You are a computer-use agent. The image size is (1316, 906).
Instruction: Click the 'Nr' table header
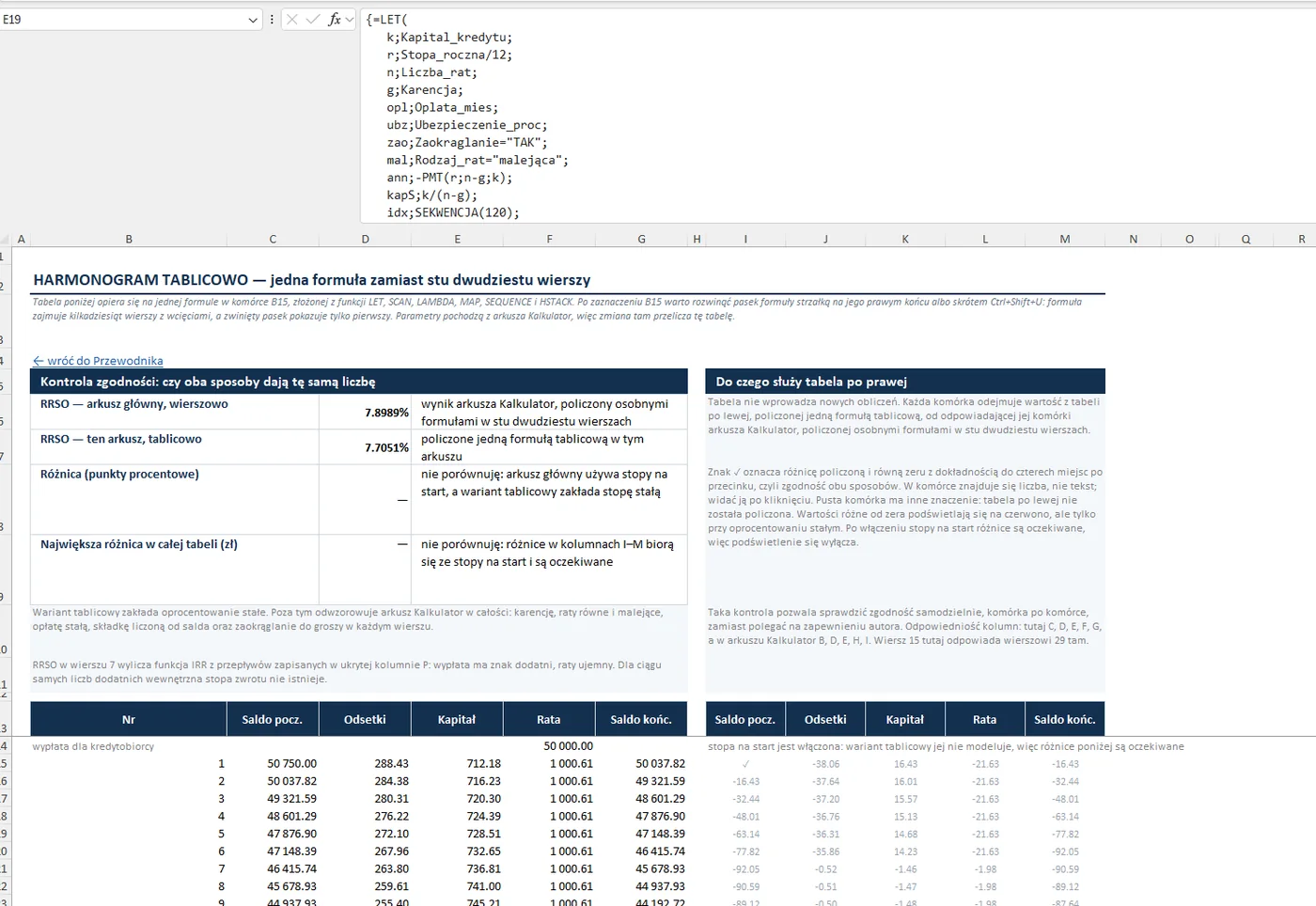(129, 719)
